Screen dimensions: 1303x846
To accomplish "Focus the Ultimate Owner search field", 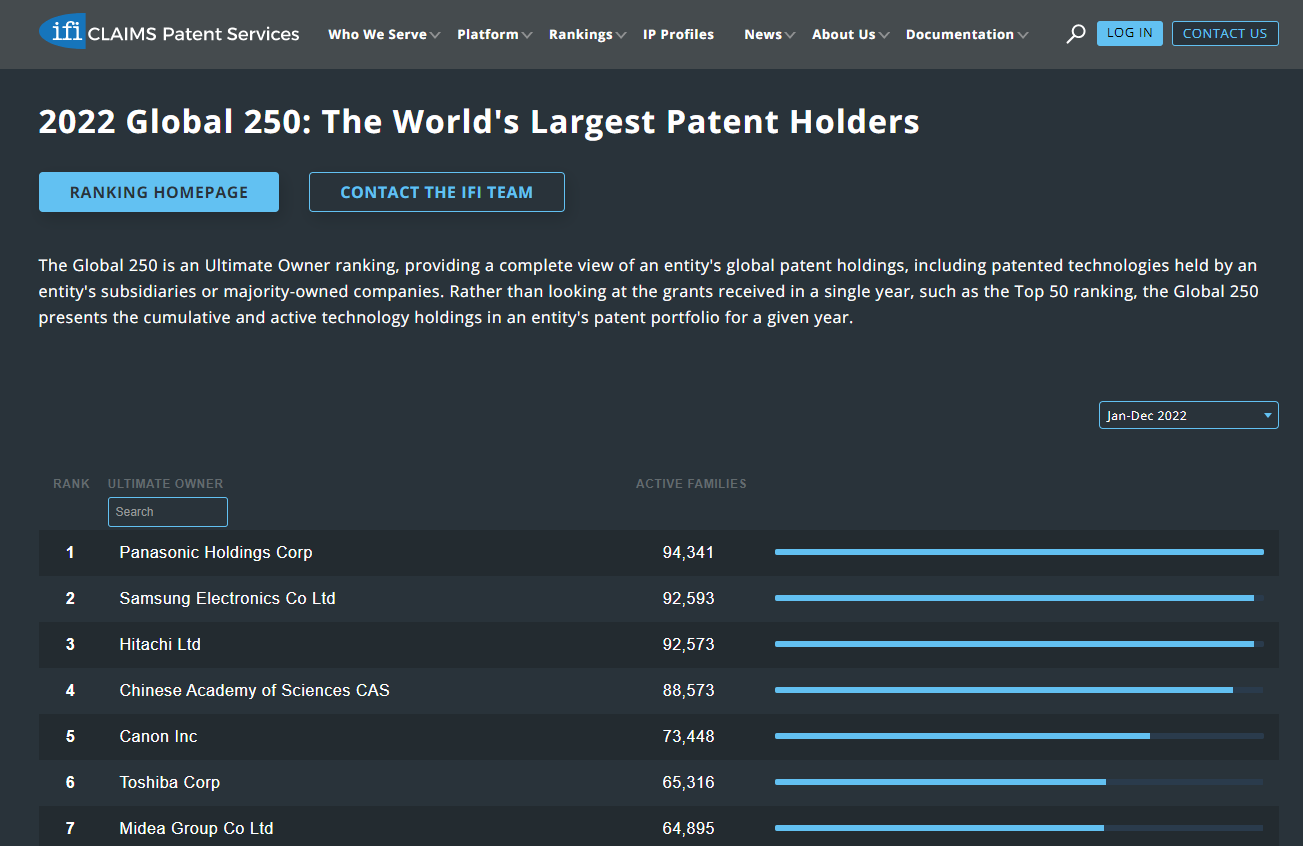I will pos(168,512).
